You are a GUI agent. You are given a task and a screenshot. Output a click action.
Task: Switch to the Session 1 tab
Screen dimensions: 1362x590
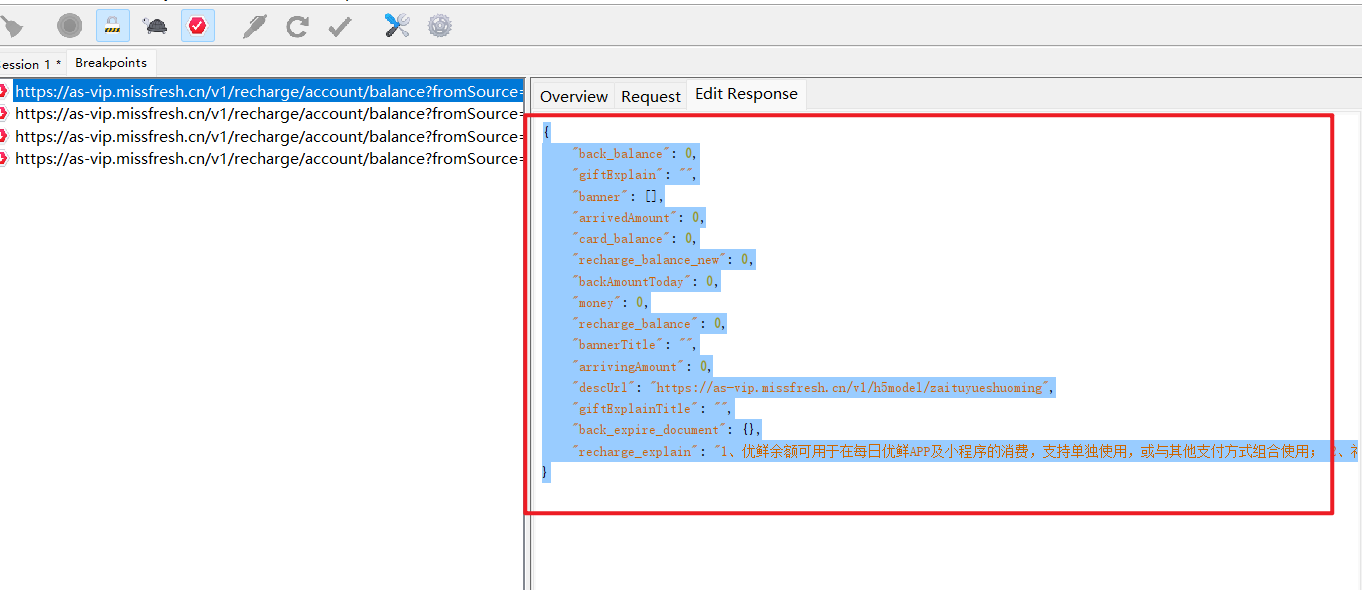click(x=32, y=64)
